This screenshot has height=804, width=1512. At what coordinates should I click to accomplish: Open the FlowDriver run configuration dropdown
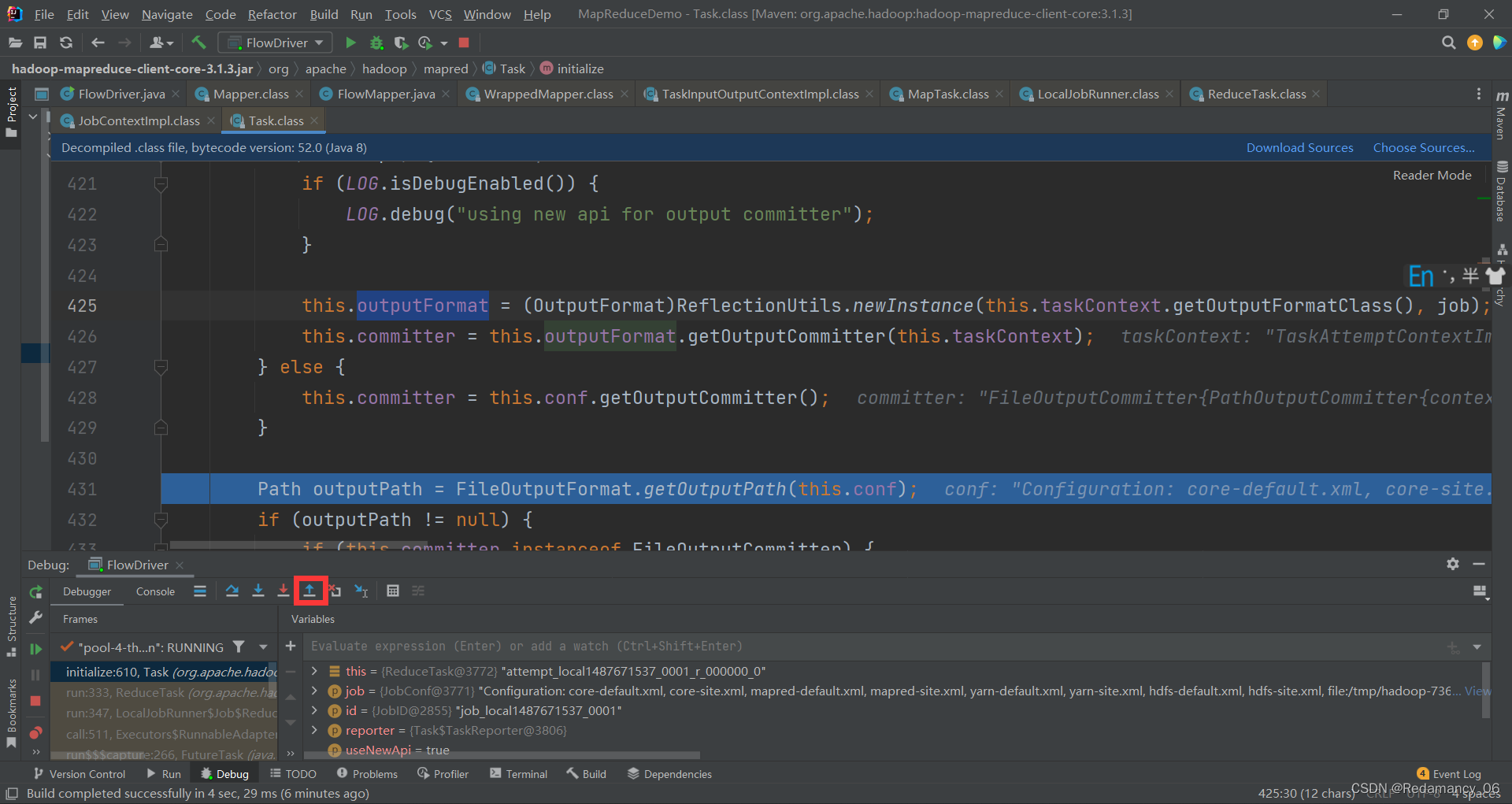pos(275,43)
